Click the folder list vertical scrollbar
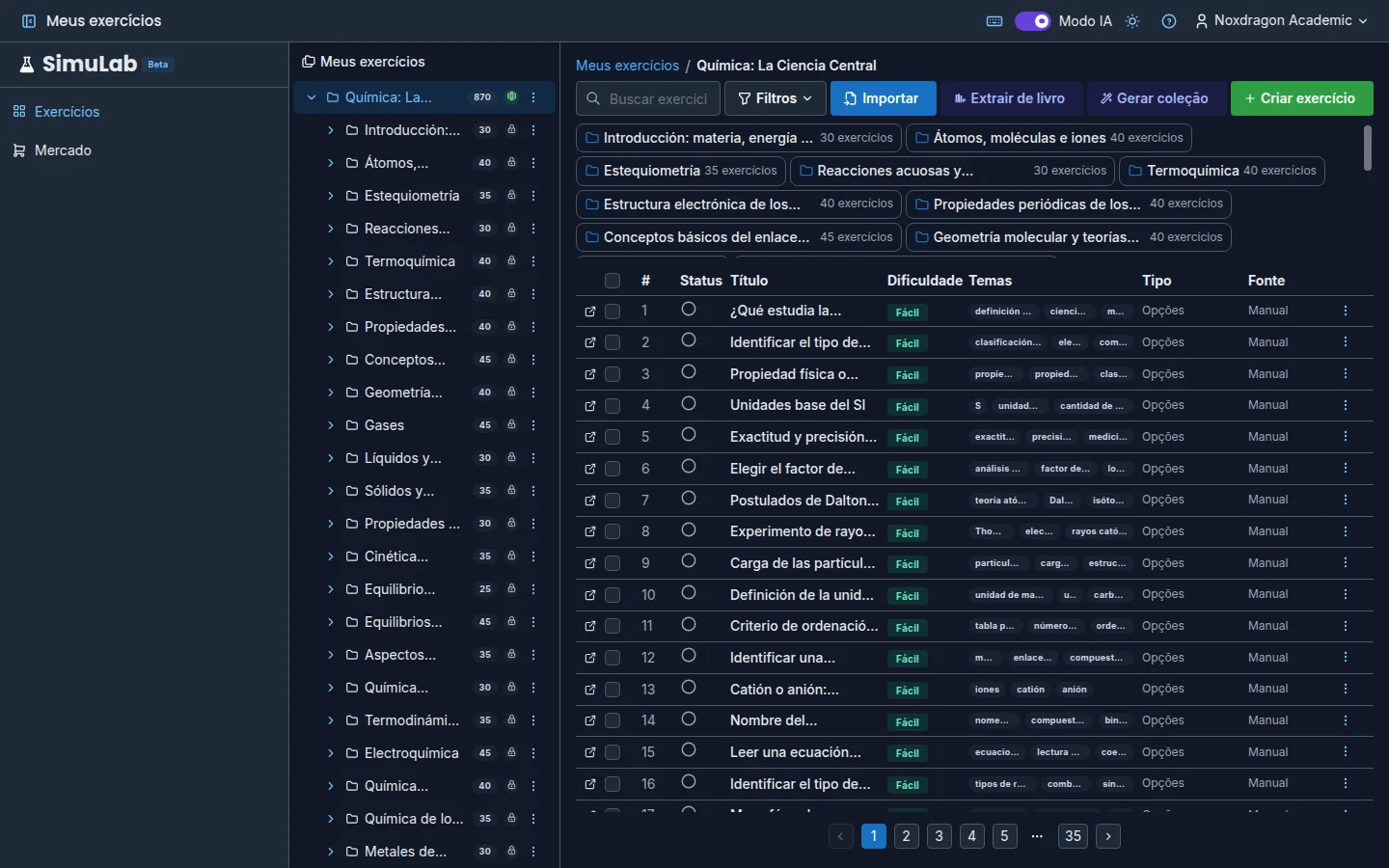The height and width of the screenshot is (868, 1389). click(x=1368, y=148)
